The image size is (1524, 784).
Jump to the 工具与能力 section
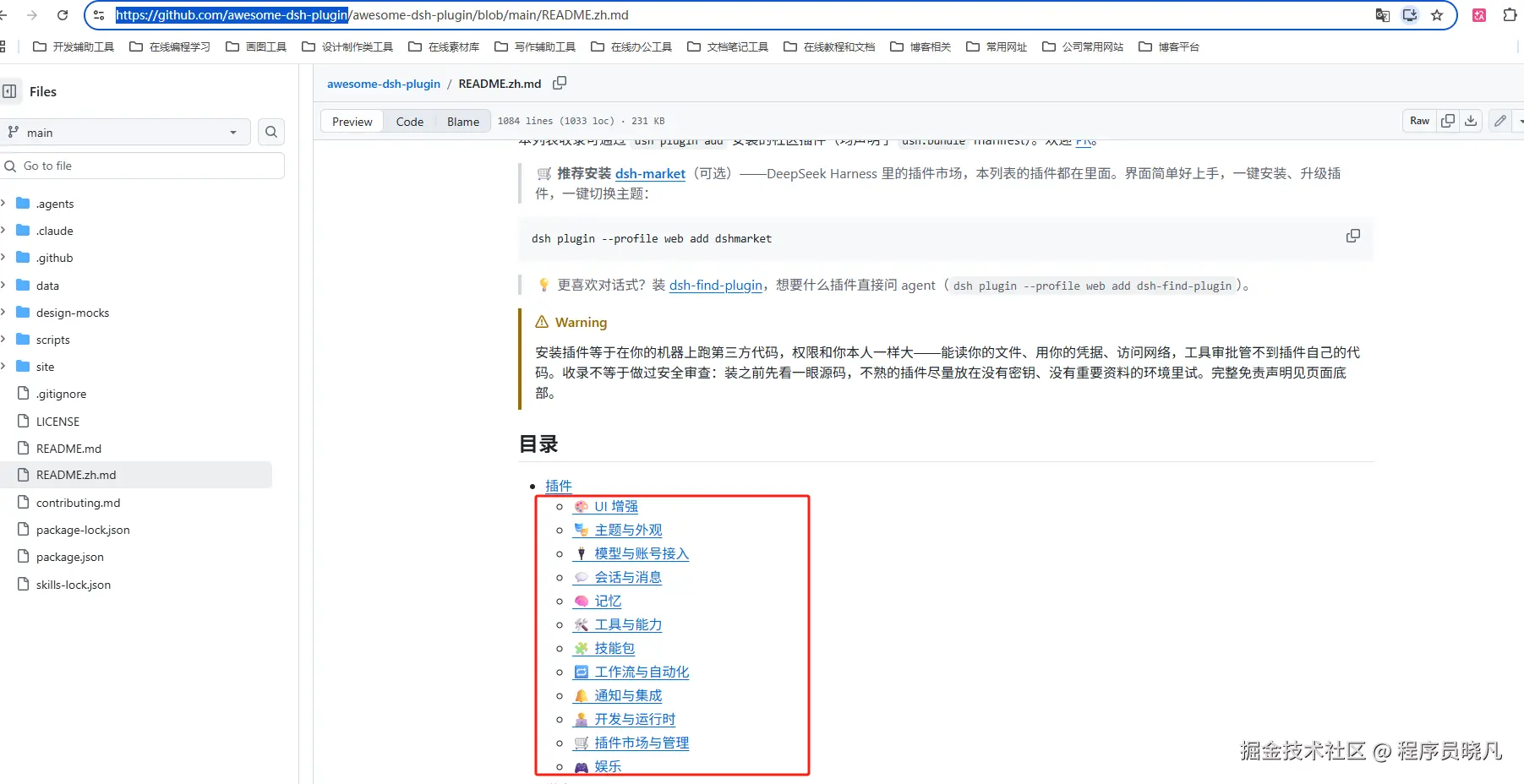[618, 624]
